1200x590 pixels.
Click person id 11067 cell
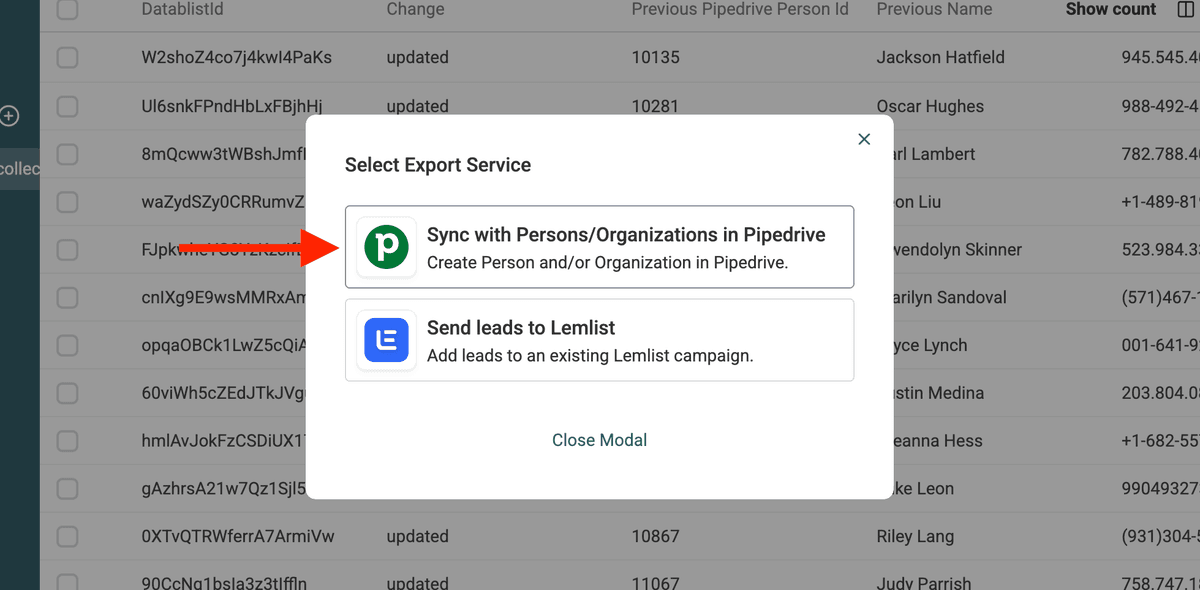[x=655, y=583]
